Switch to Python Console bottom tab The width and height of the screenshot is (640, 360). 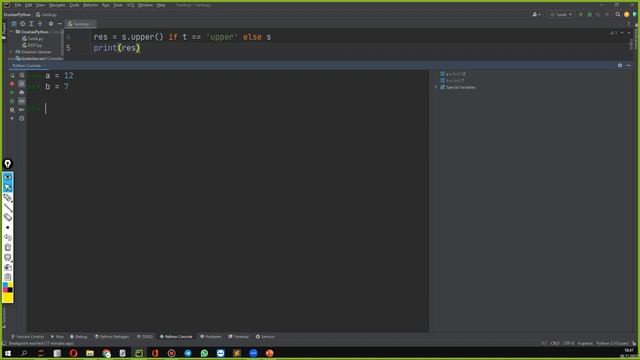coord(176,337)
